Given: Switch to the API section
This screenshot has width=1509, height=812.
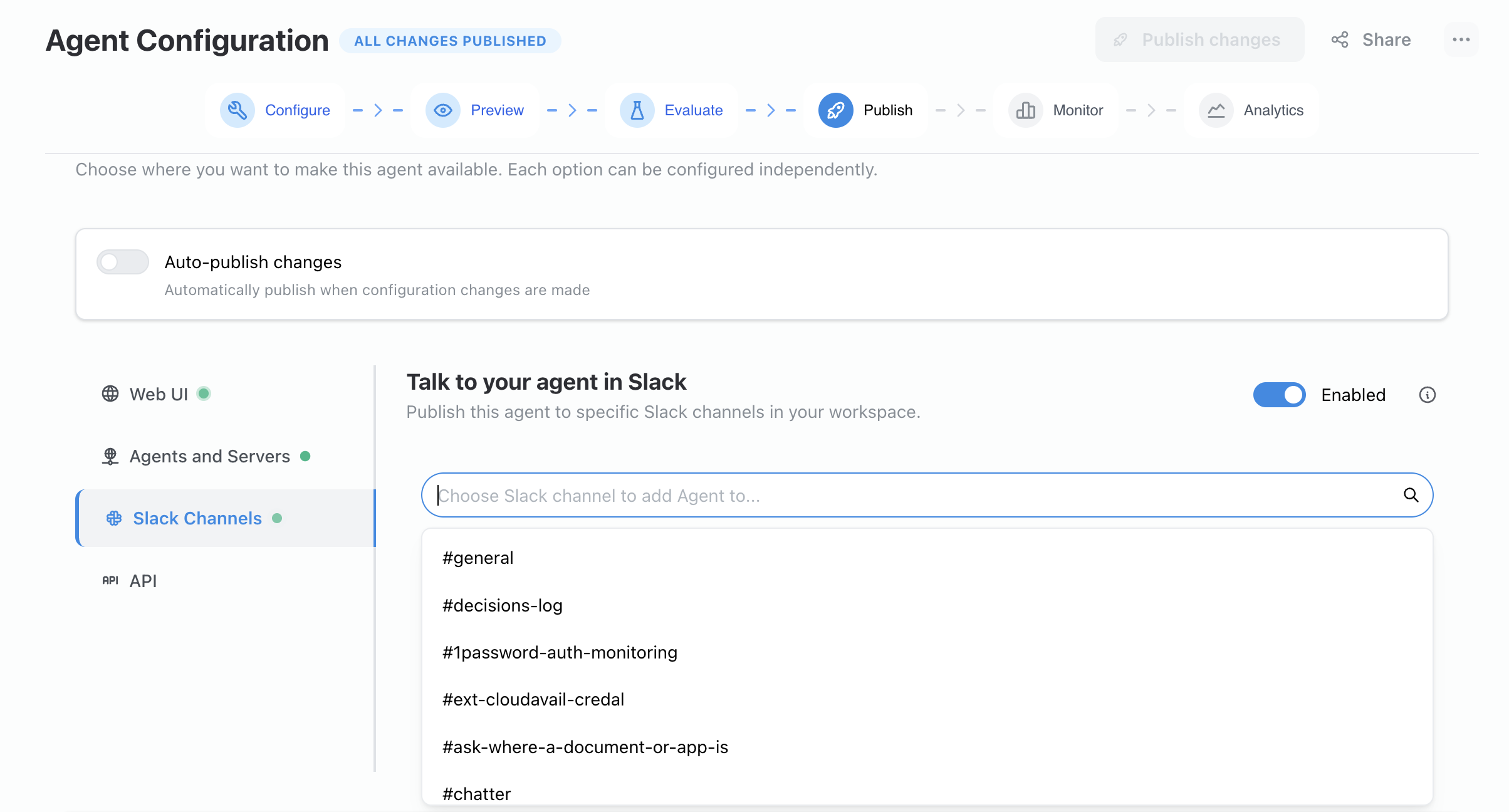Looking at the screenshot, I should 143,581.
